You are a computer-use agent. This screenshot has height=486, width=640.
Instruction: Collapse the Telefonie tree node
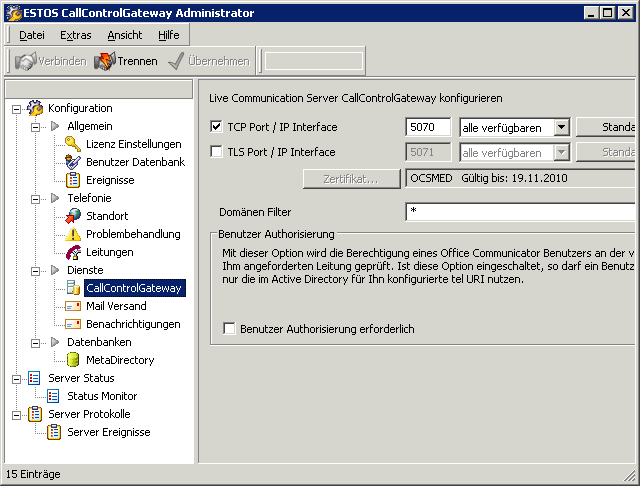click(x=36, y=199)
